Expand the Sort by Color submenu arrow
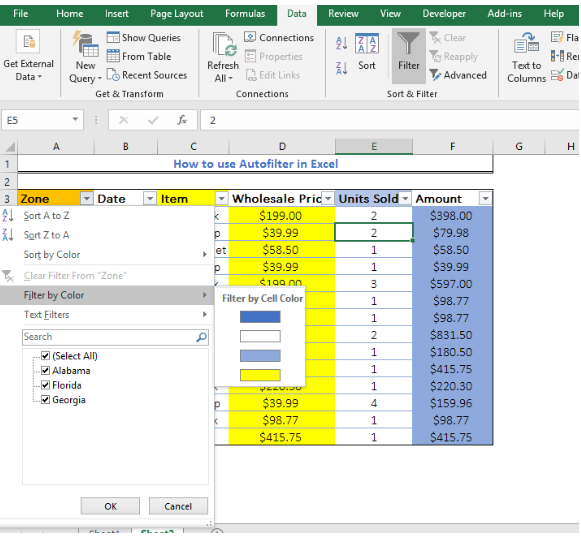 pyautogui.click(x=205, y=255)
